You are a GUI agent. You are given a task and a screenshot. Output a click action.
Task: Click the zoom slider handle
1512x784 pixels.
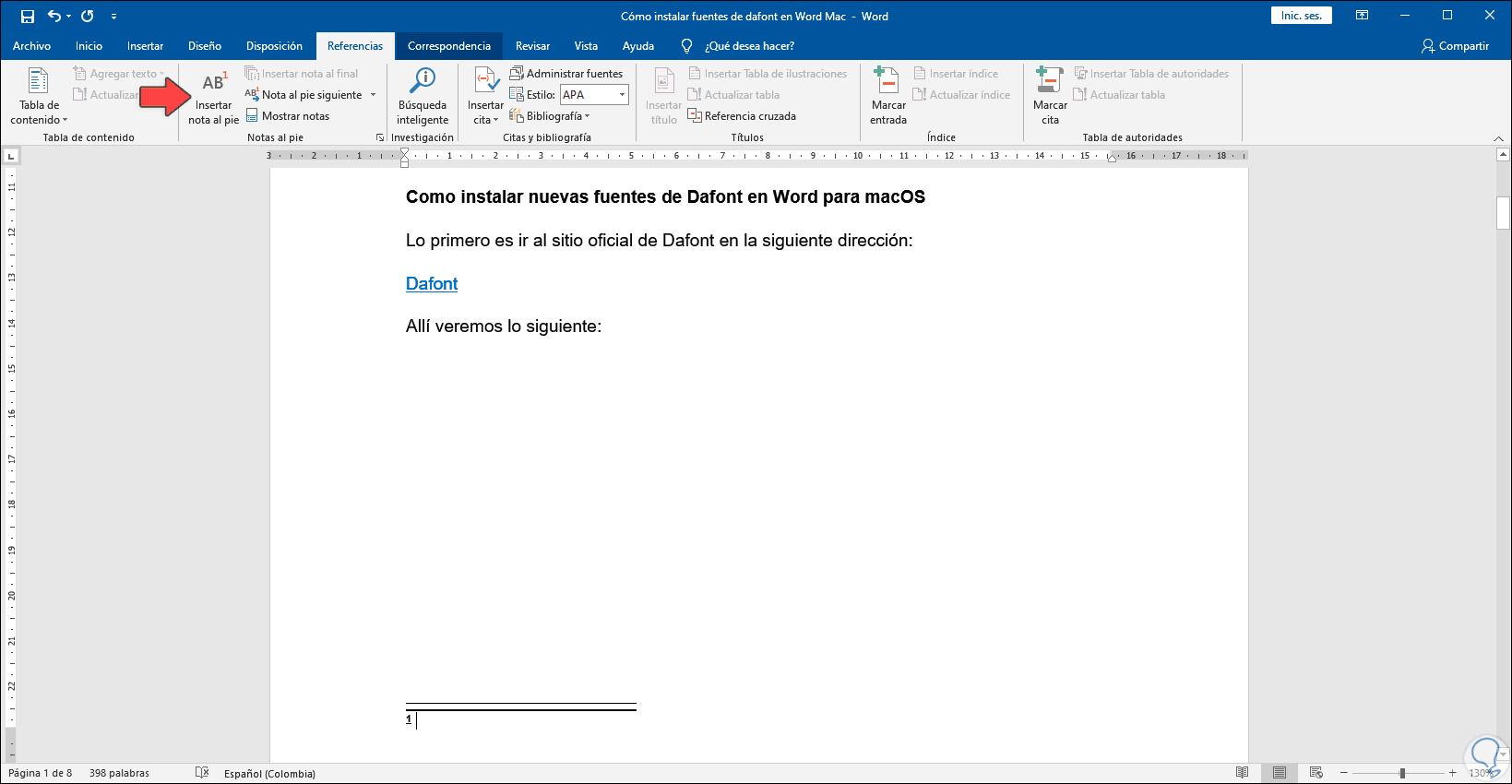point(1402,773)
